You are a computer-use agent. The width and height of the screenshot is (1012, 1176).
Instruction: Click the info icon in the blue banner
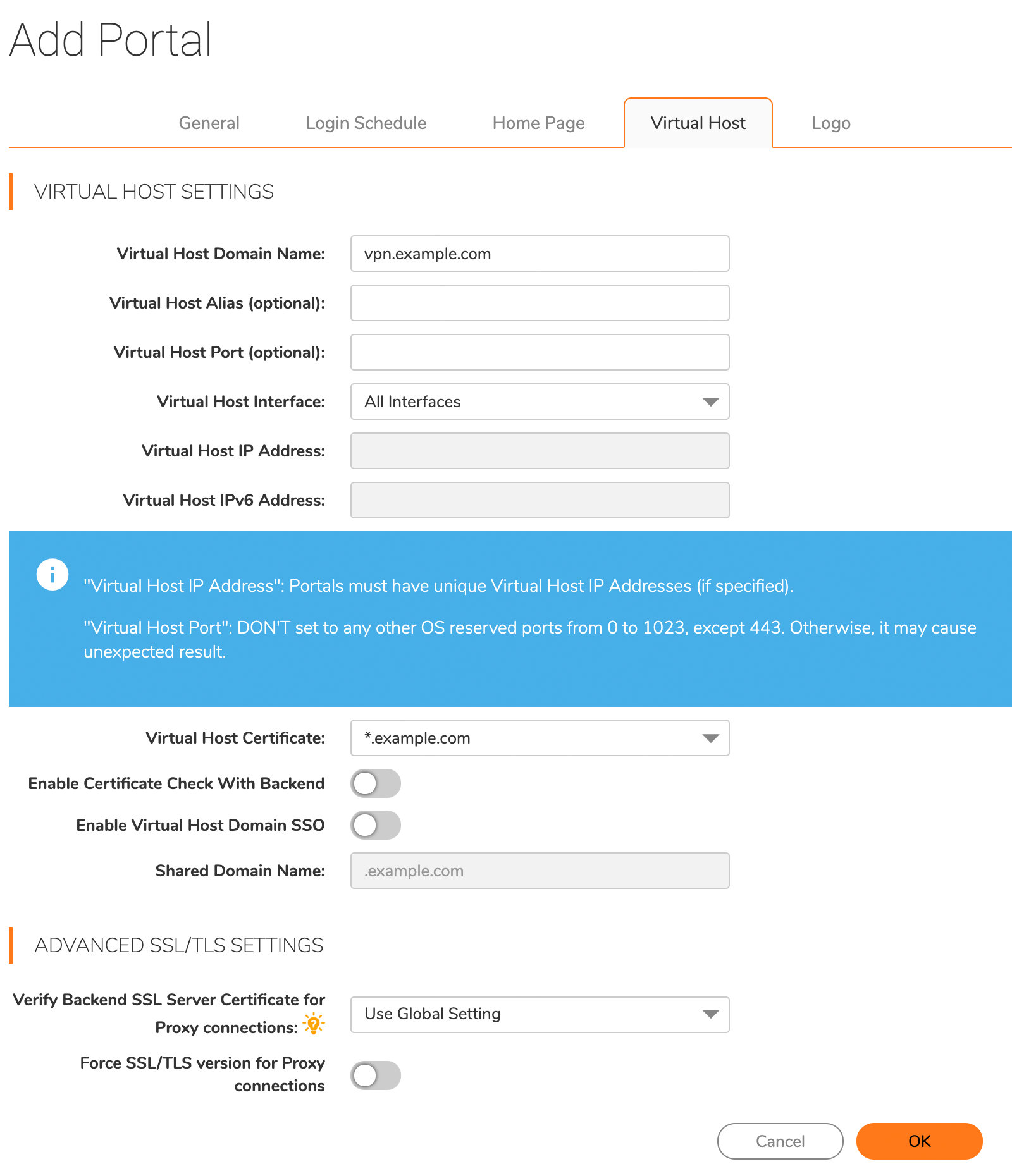(53, 574)
